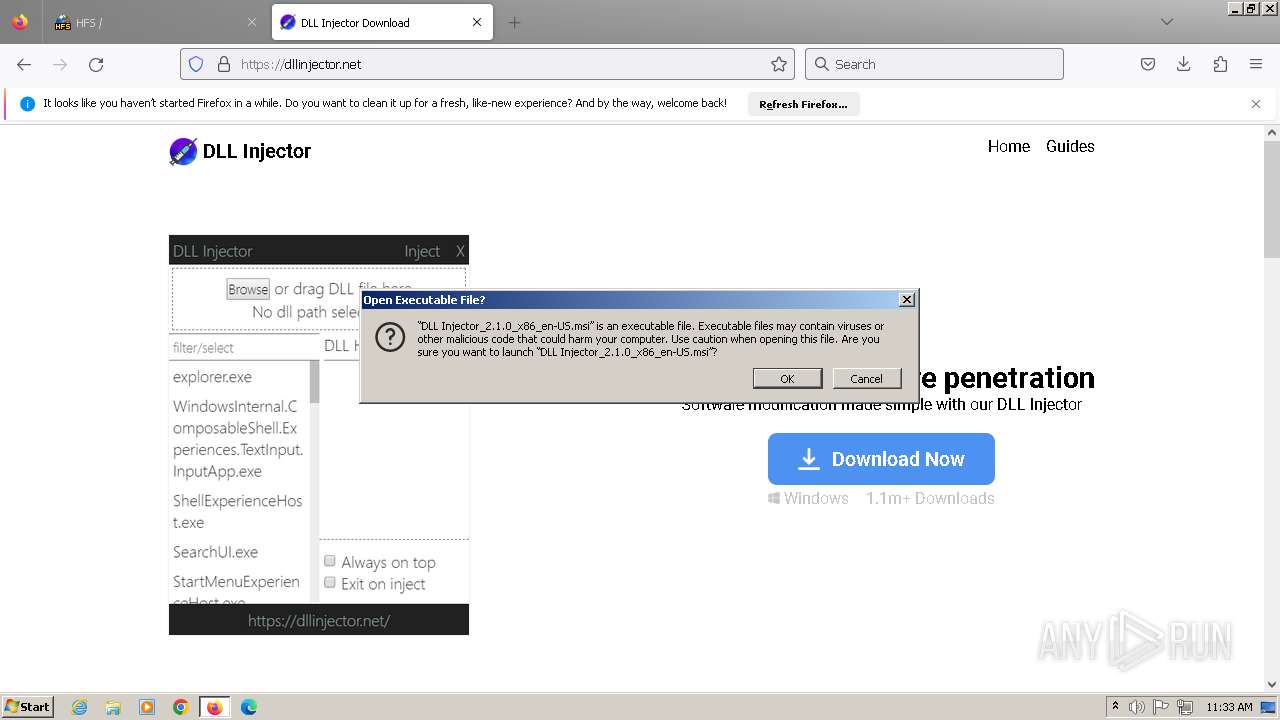Toggle the Always on top checkbox
The width and height of the screenshot is (1280, 720).
point(330,561)
